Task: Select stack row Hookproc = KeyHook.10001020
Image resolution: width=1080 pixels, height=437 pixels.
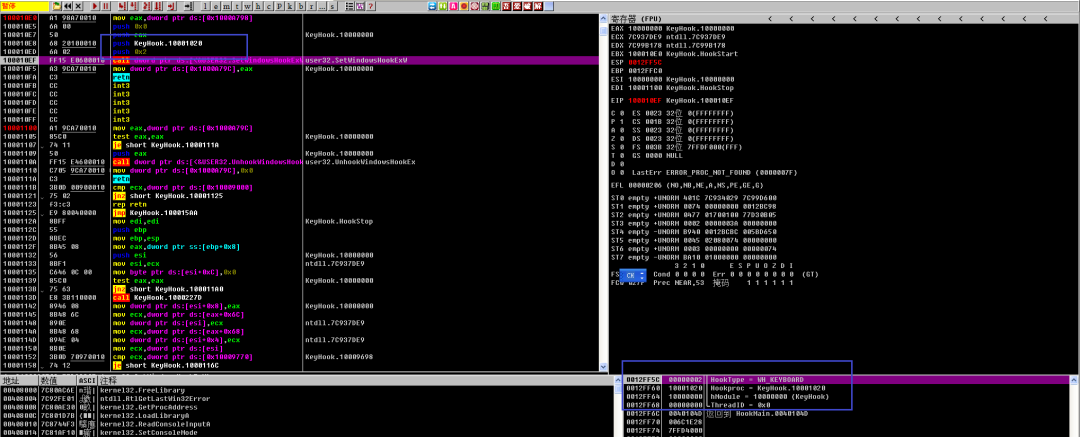Action: point(847,388)
